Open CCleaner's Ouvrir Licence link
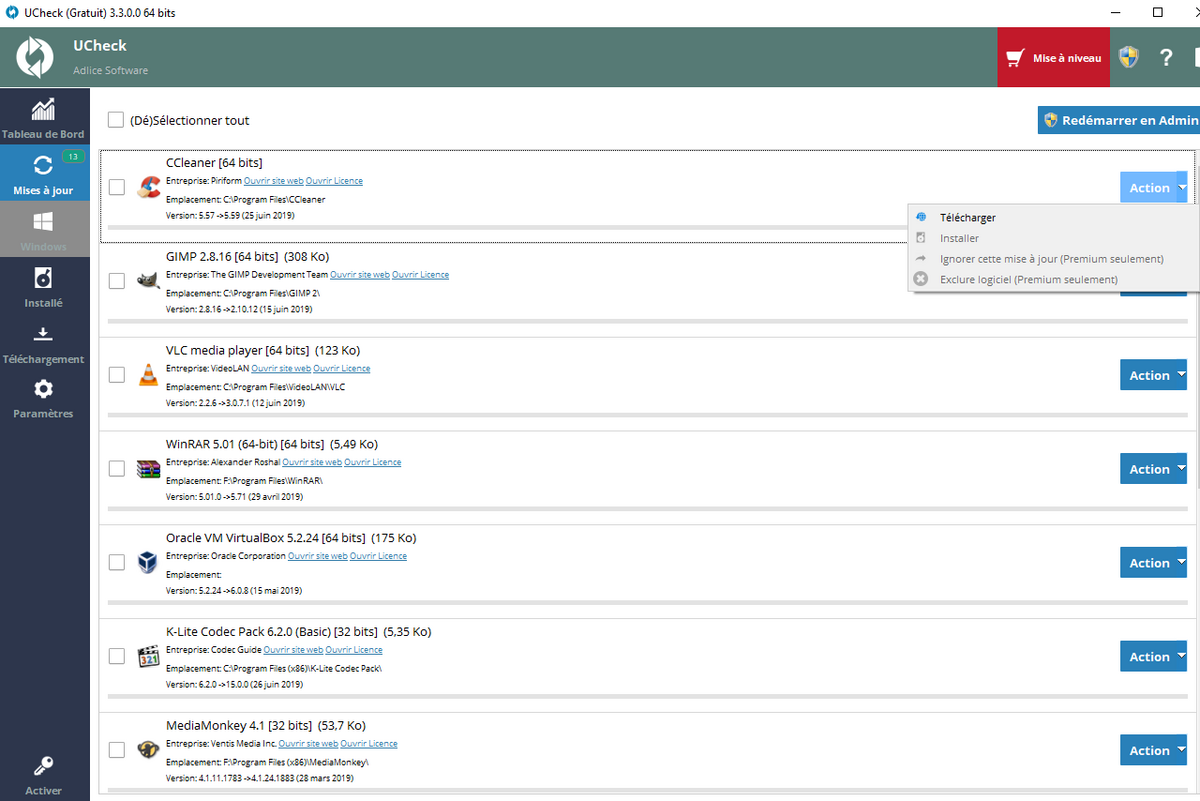This screenshot has width=1200, height=801. click(x=334, y=181)
